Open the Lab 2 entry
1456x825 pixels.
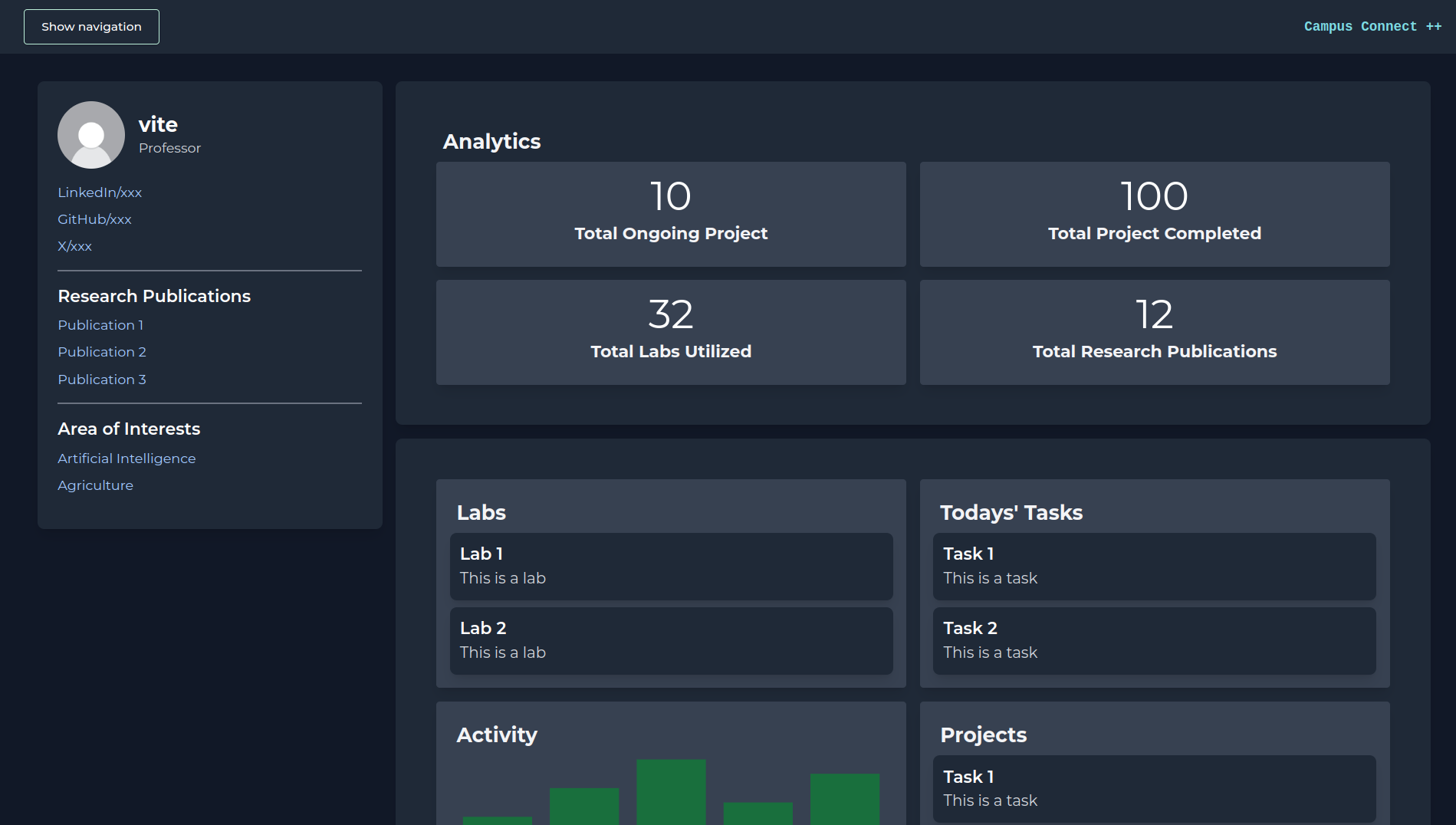671,641
